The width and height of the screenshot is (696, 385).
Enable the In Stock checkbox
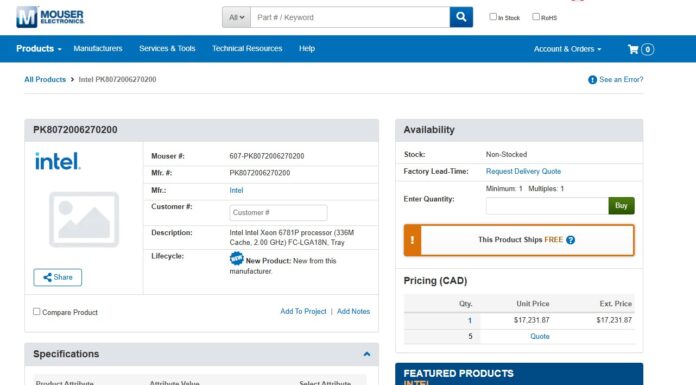click(x=493, y=17)
